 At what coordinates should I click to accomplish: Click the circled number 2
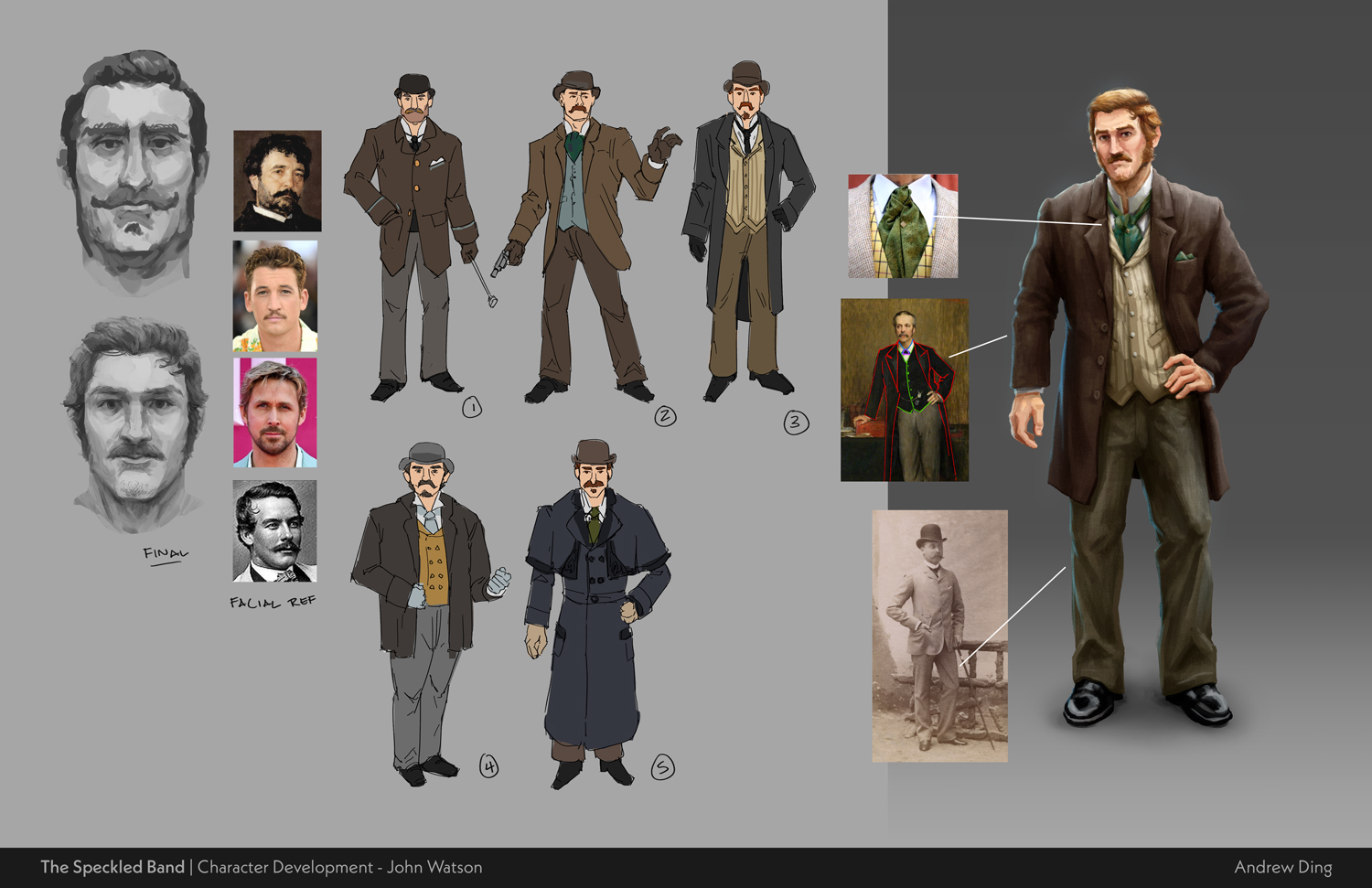coord(665,417)
